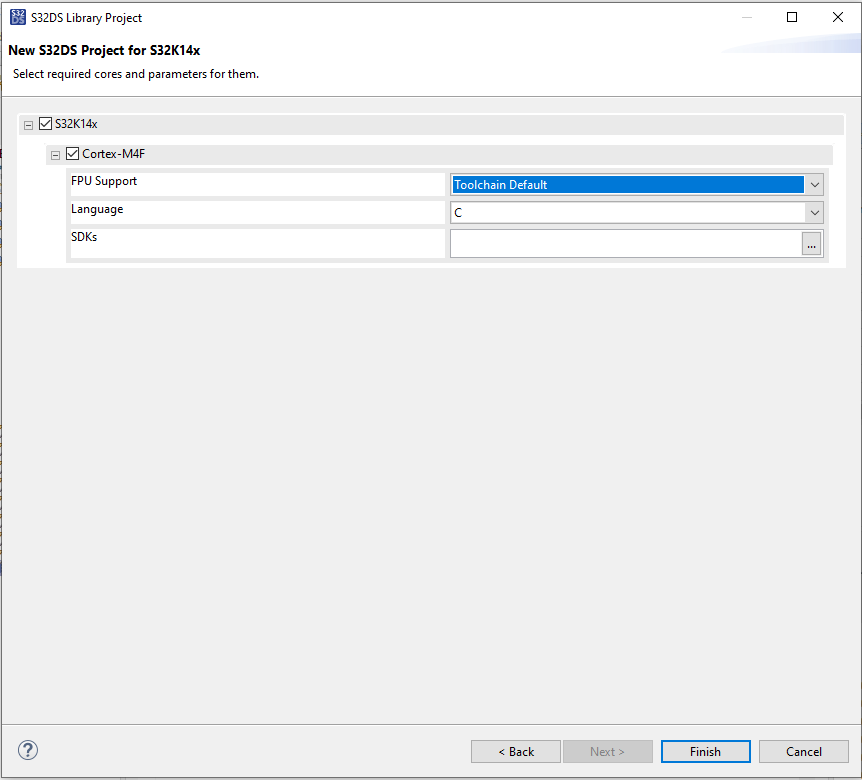
Task: Open the help question mark icon
Action: pyautogui.click(x=28, y=750)
